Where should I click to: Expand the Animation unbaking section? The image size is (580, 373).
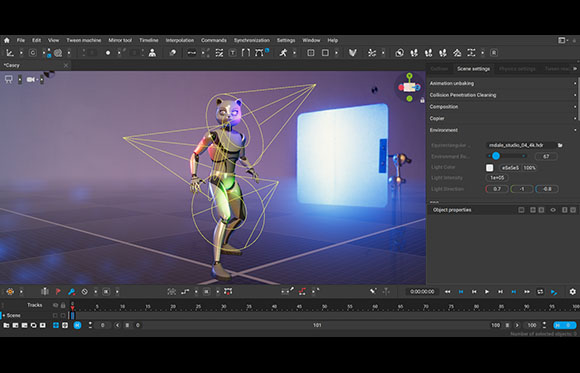(502, 83)
